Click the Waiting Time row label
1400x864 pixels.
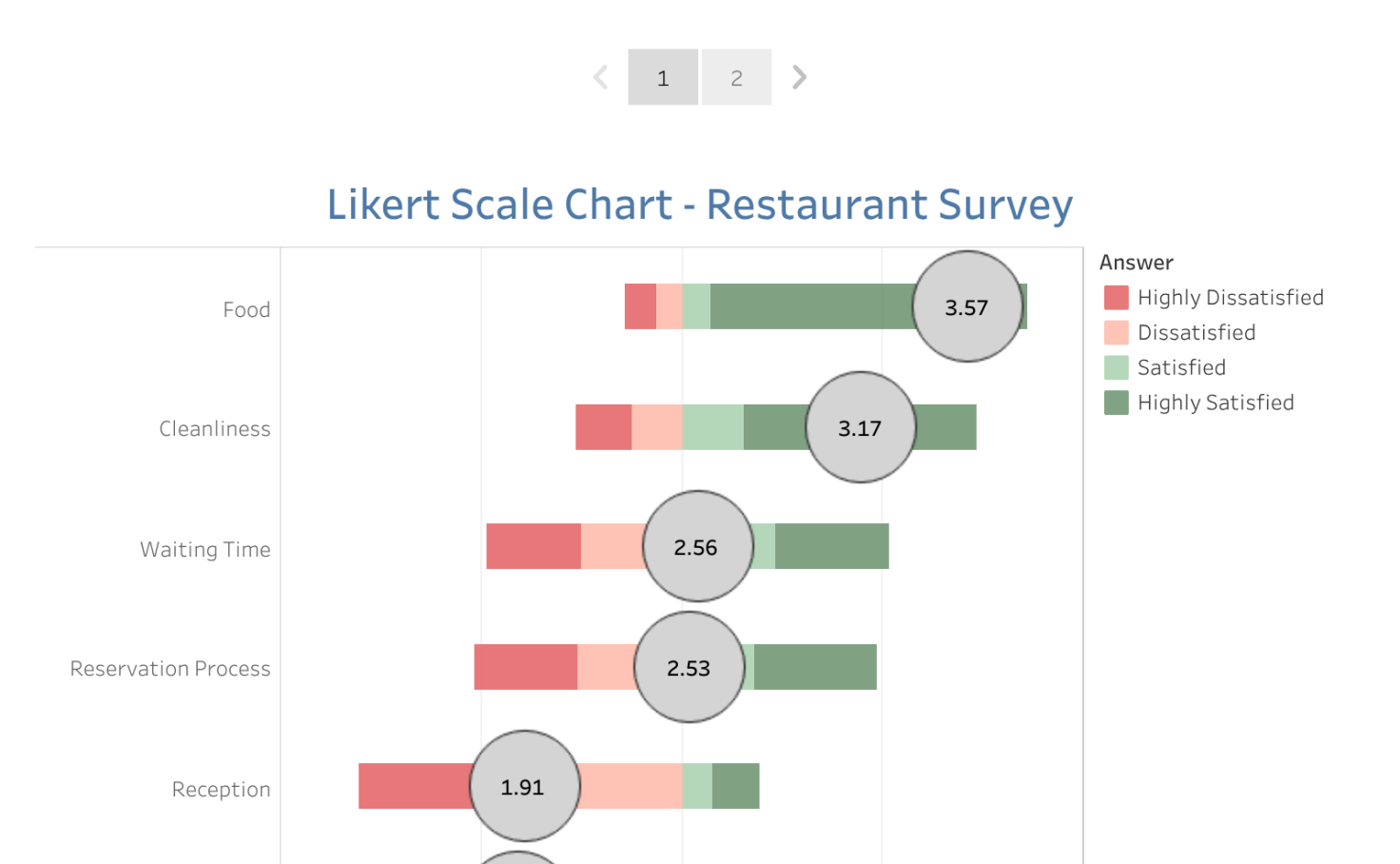(205, 549)
